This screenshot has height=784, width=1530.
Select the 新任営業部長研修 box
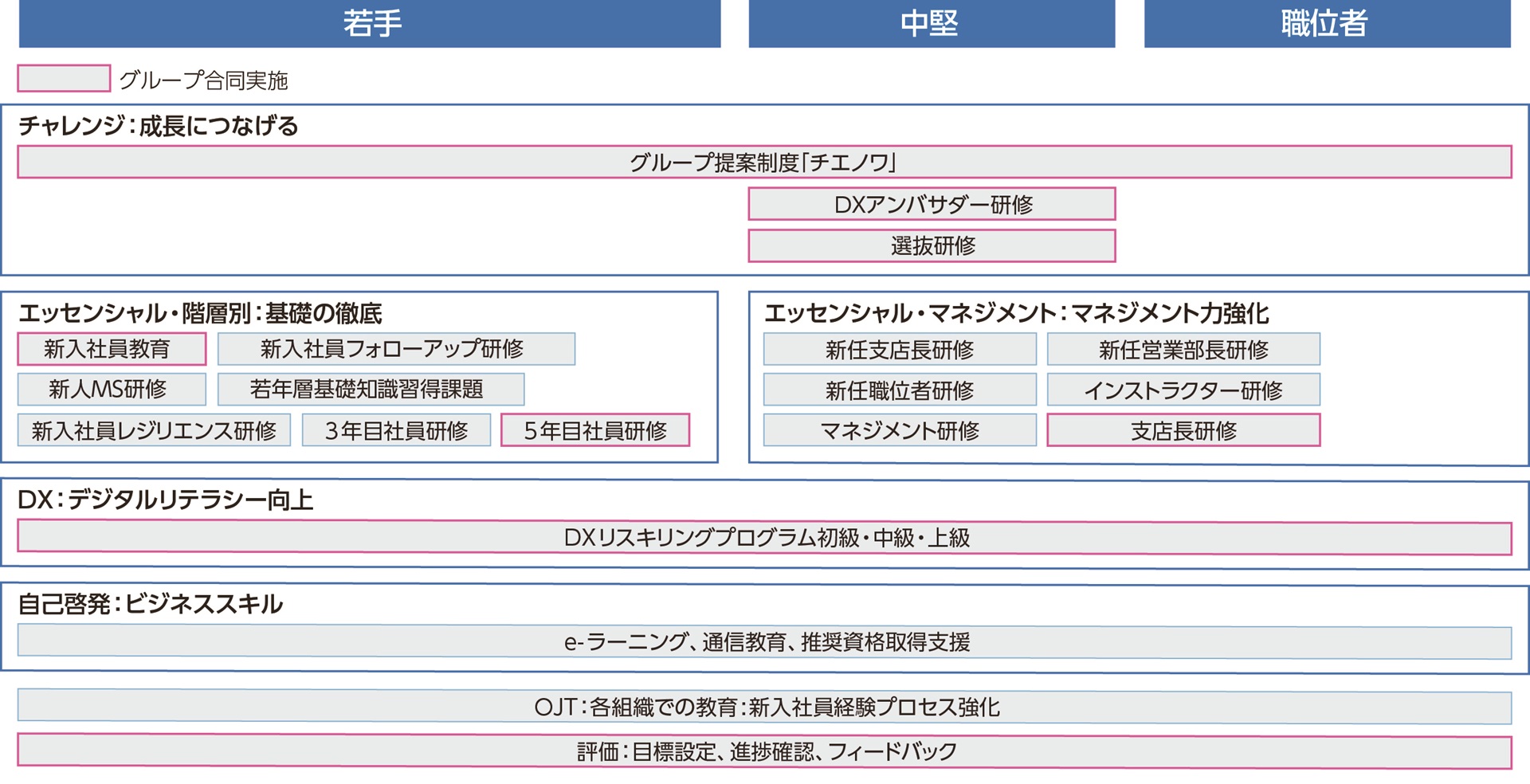tap(1183, 350)
